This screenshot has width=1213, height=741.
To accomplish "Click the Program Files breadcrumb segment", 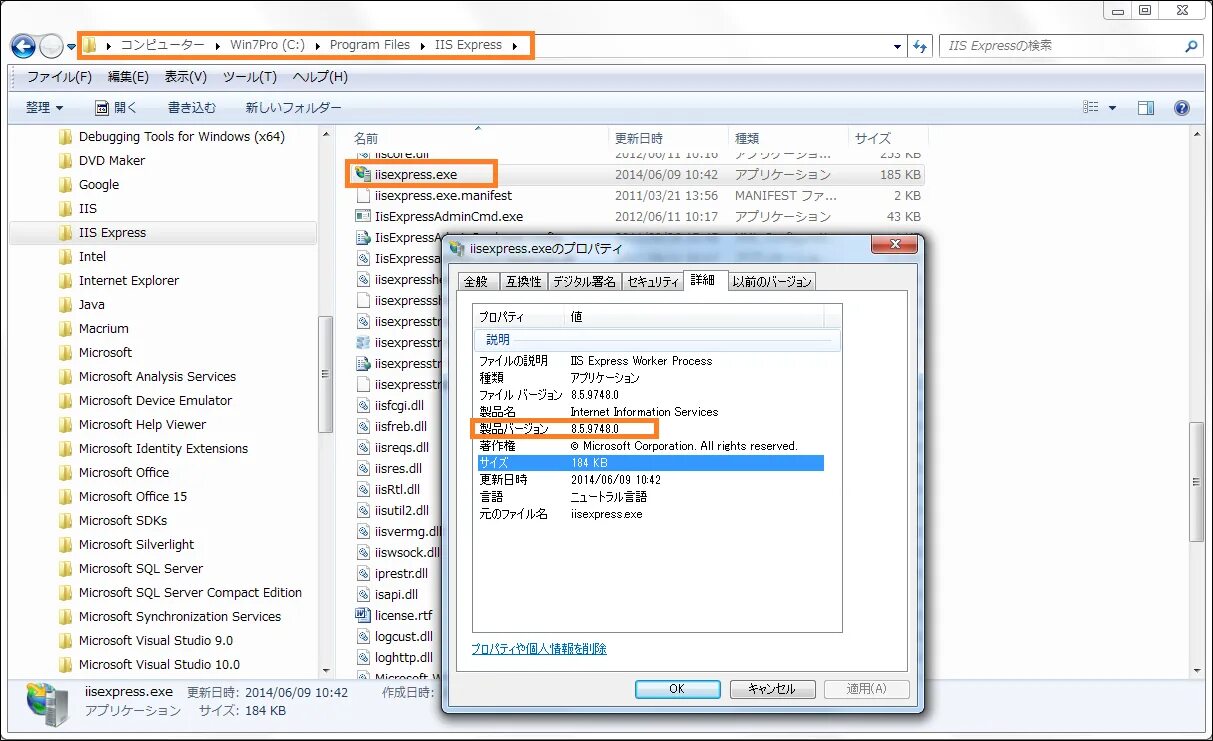I will click(369, 45).
